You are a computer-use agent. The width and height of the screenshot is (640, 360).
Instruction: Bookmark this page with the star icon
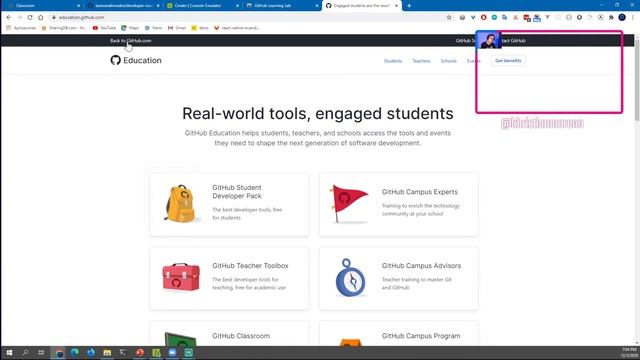(x=449, y=18)
